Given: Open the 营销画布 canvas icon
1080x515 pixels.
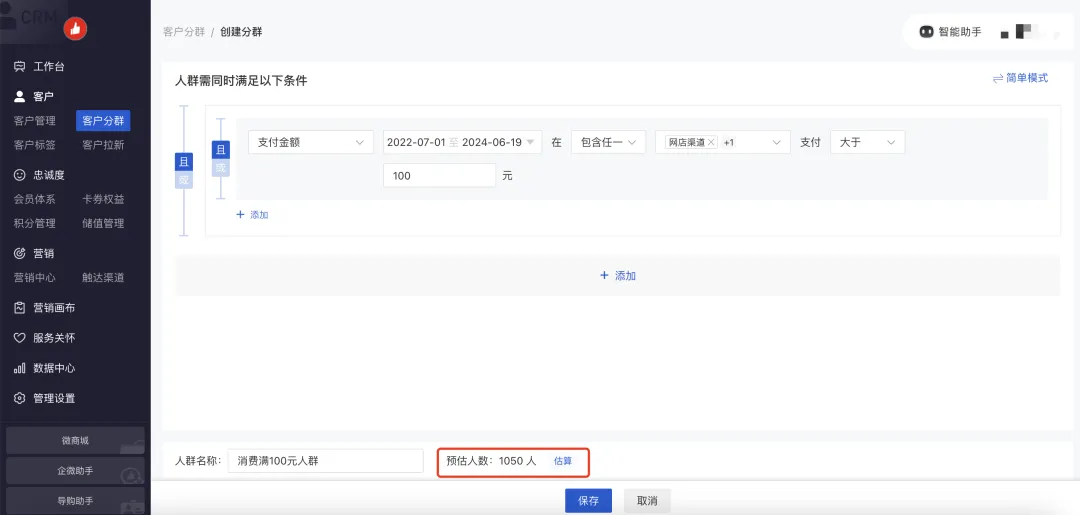Looking at the screenshot, I should (19, 308).
